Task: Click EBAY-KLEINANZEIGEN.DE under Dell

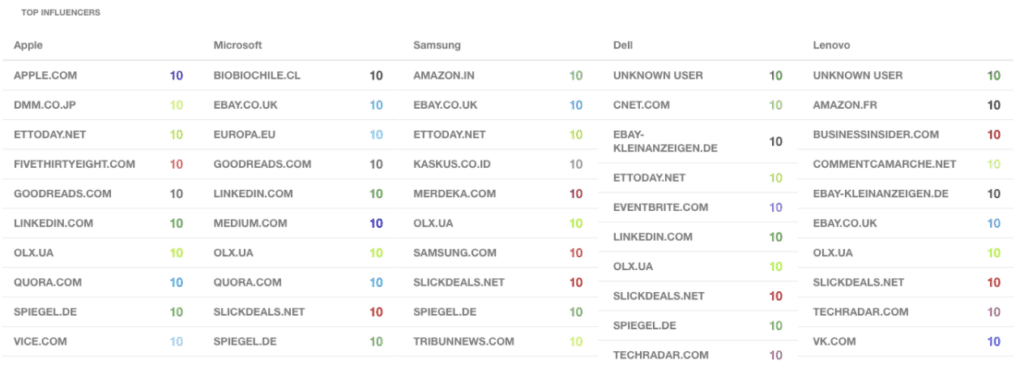Action: [x=665, y=142]
